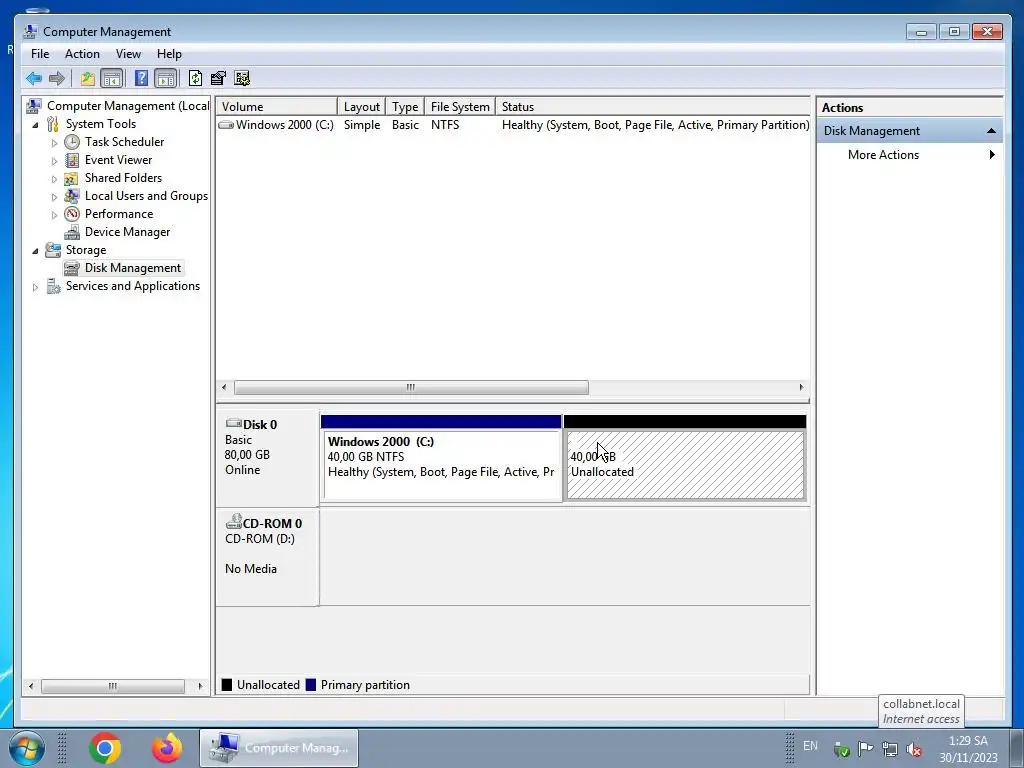Click the network tray icon

[x=890, y=749]
